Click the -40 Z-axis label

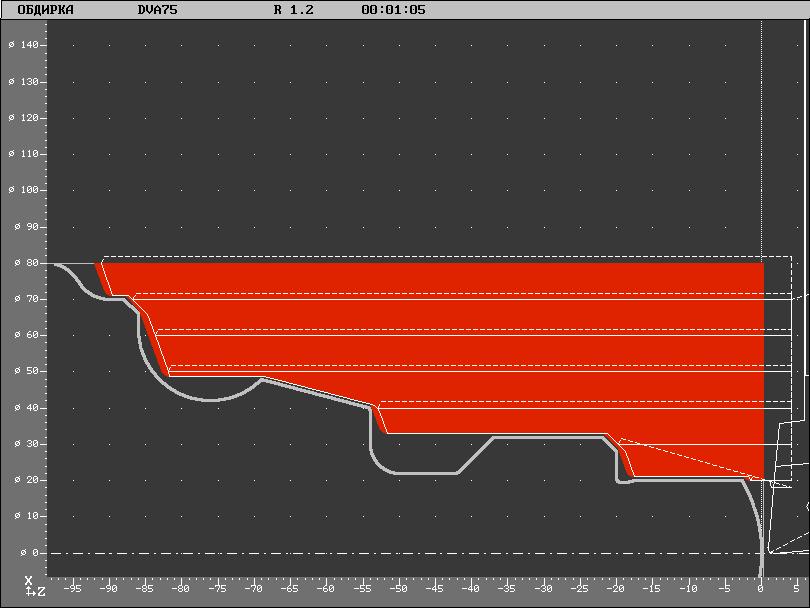[x=471, y=588]
